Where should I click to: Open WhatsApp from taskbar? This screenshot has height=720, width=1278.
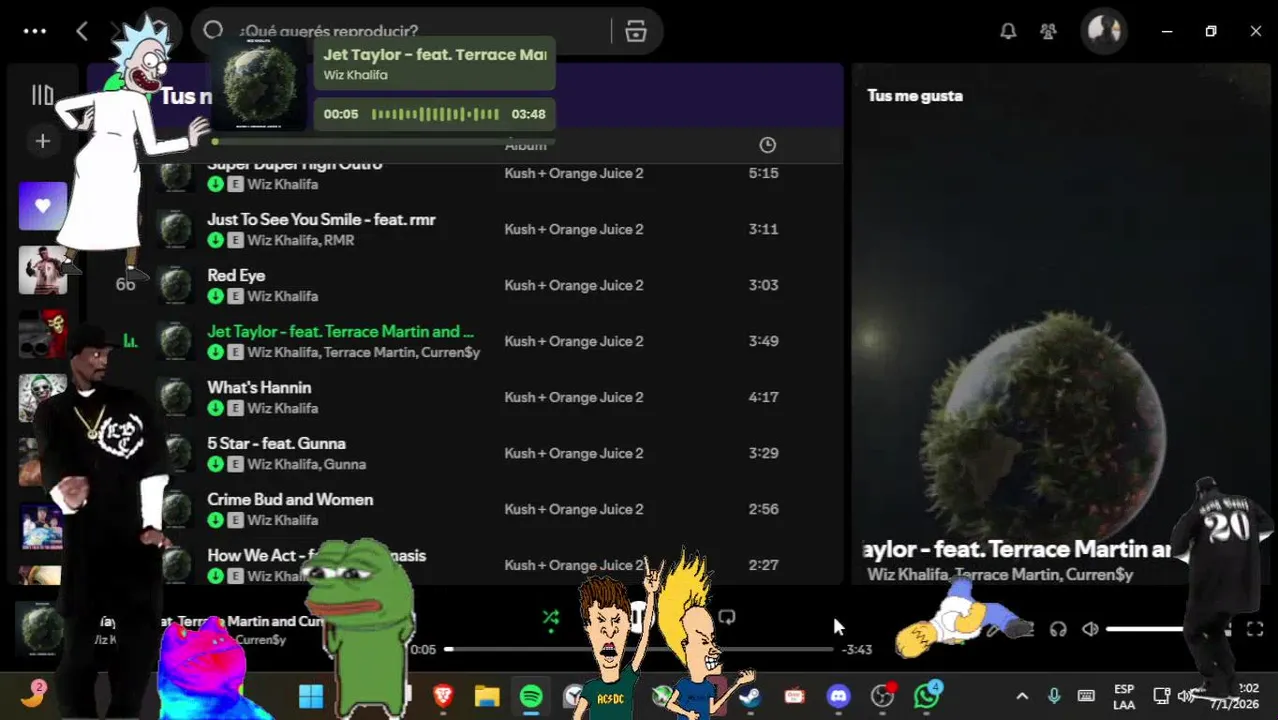pos(926,695)
